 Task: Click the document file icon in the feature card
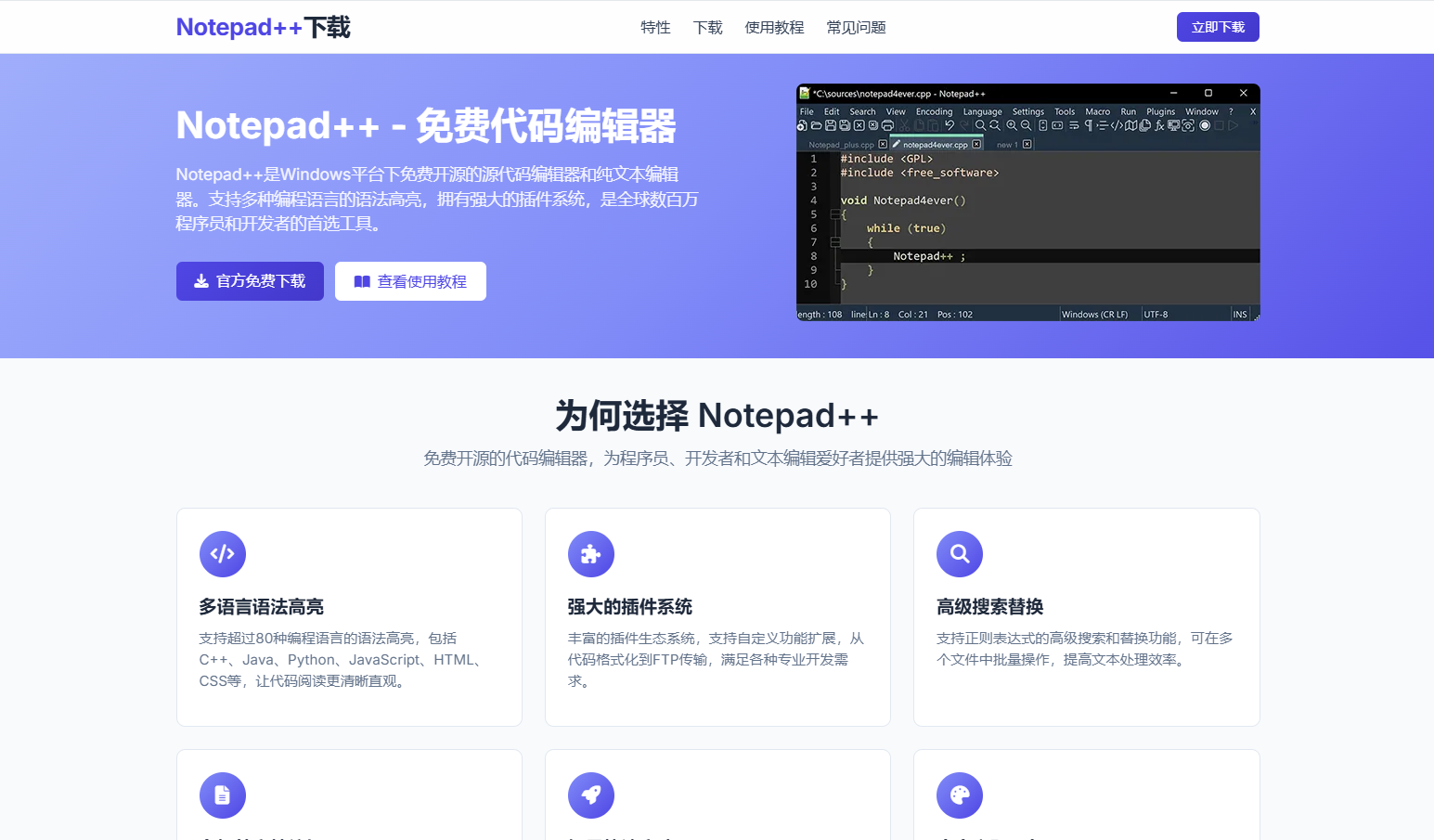tap(222, 795)
